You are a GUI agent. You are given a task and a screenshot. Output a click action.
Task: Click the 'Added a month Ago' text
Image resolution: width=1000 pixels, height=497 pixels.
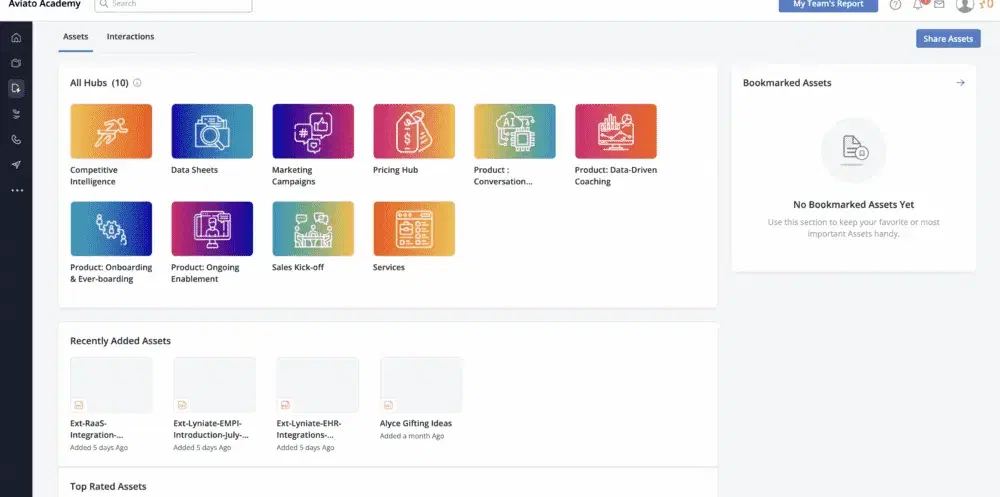[412, 436]
